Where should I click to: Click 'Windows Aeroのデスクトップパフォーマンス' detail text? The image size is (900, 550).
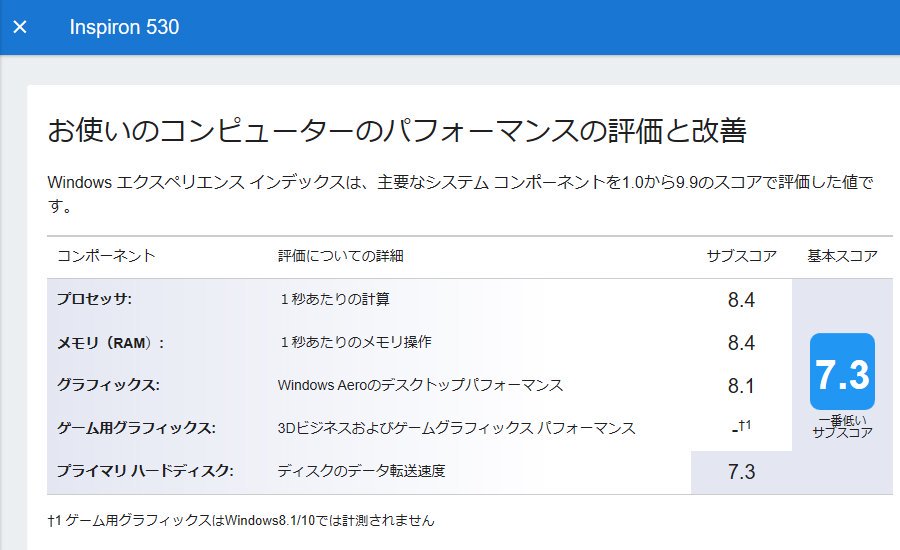coord(420,385)
